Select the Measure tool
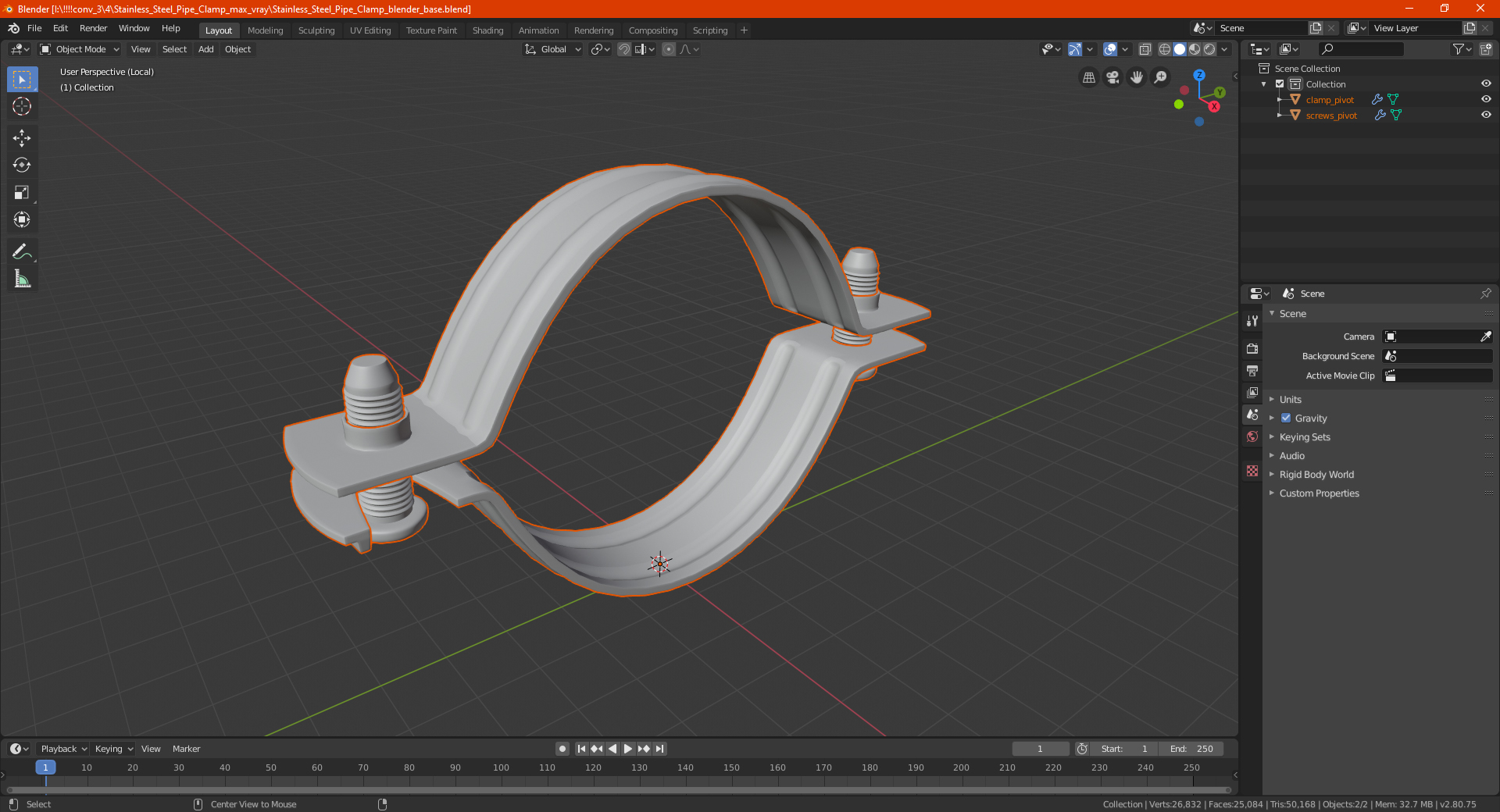Image resolution: width=1500 pixels, height=812 pixels. click(22, 279)
